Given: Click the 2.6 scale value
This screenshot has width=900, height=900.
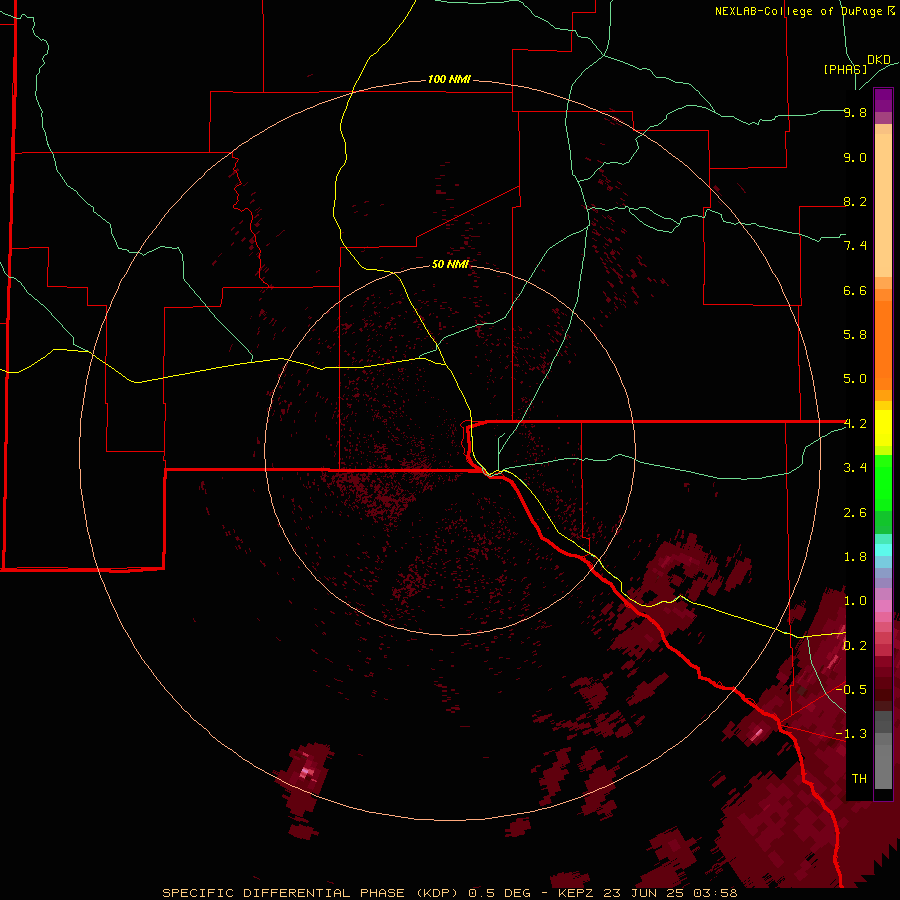Looking at the screenshot, I should point(855,513).
